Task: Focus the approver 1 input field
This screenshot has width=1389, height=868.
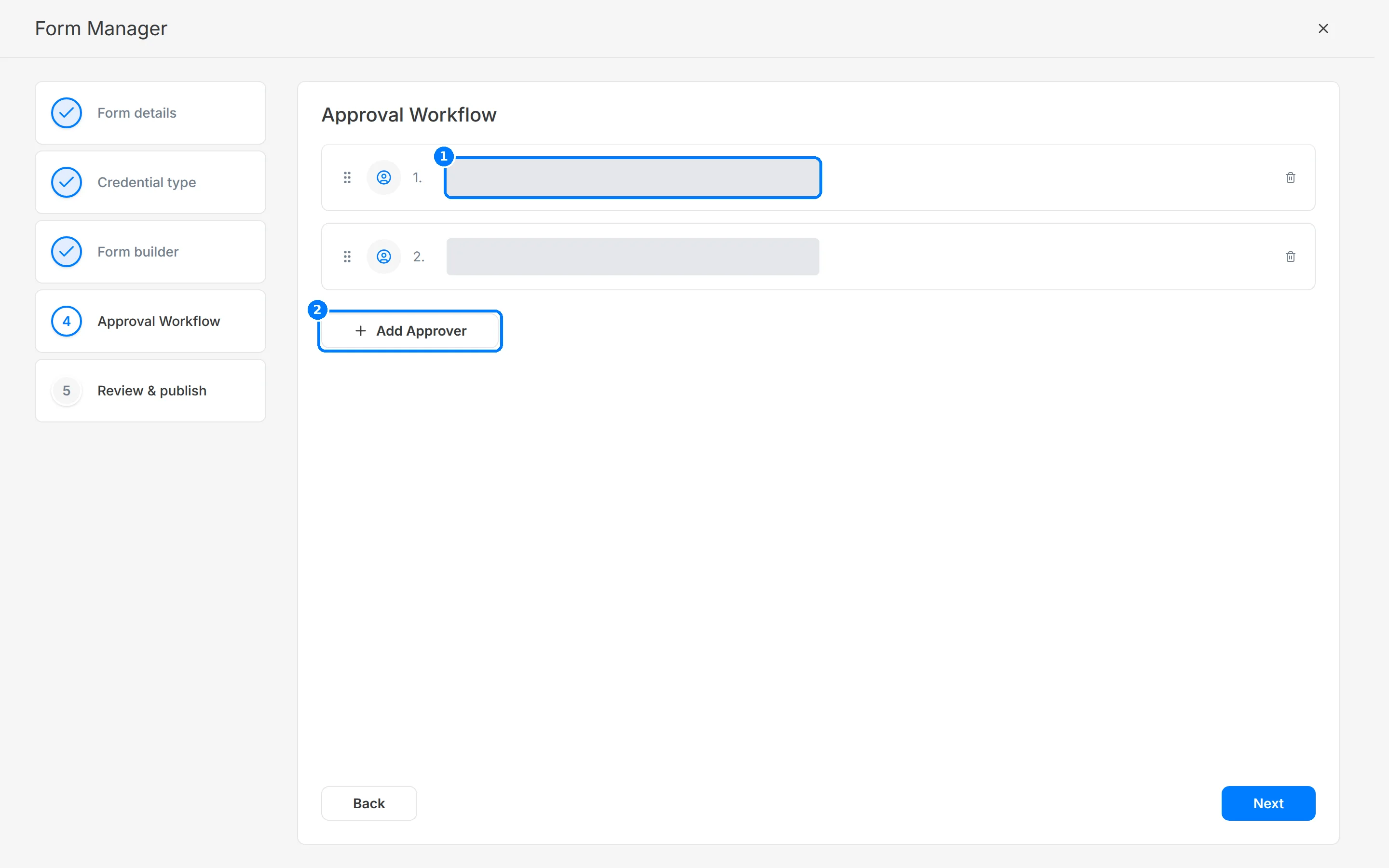Action: [x=632, y=178]
